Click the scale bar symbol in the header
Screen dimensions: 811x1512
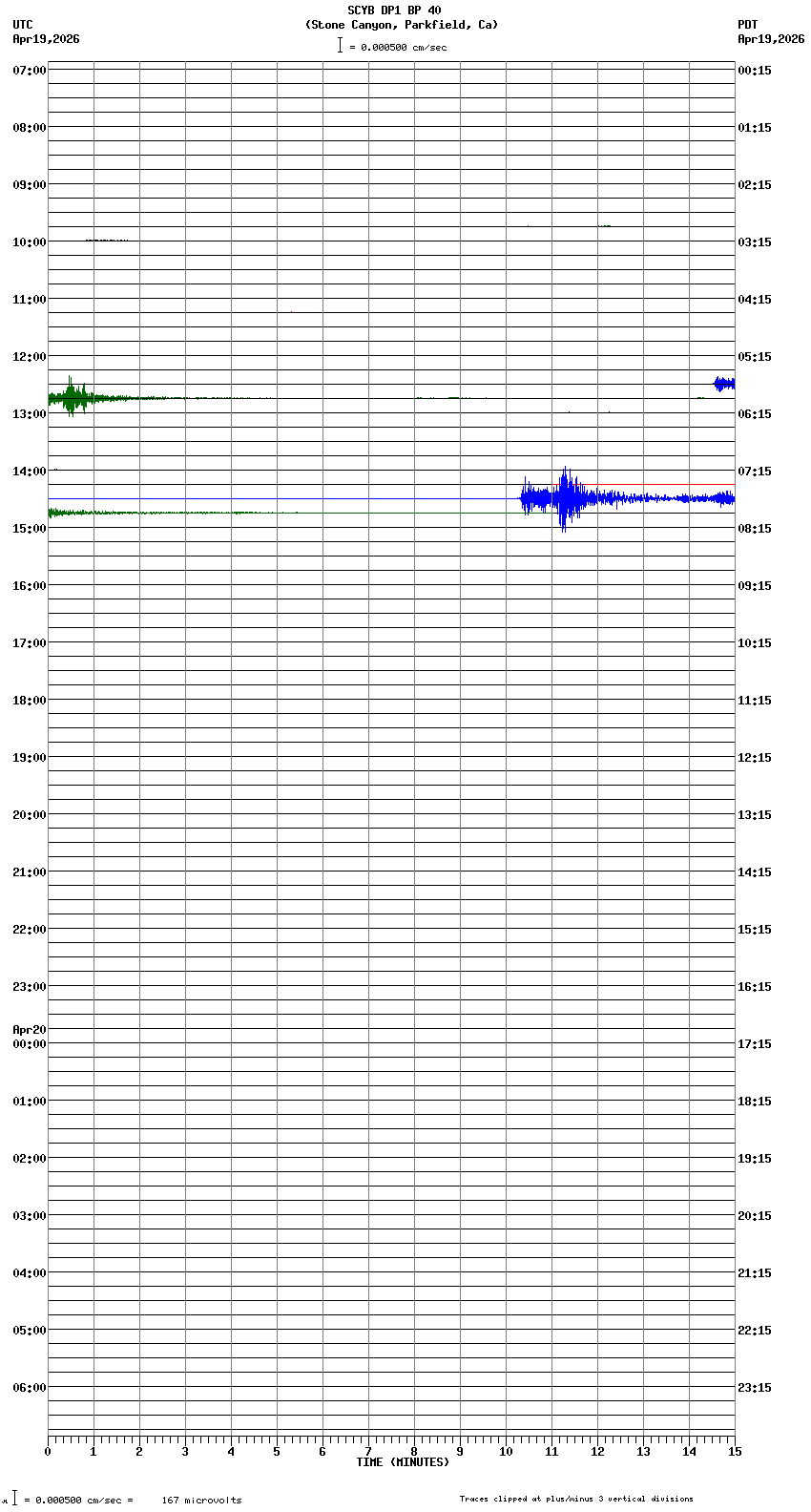pos(340,45)
